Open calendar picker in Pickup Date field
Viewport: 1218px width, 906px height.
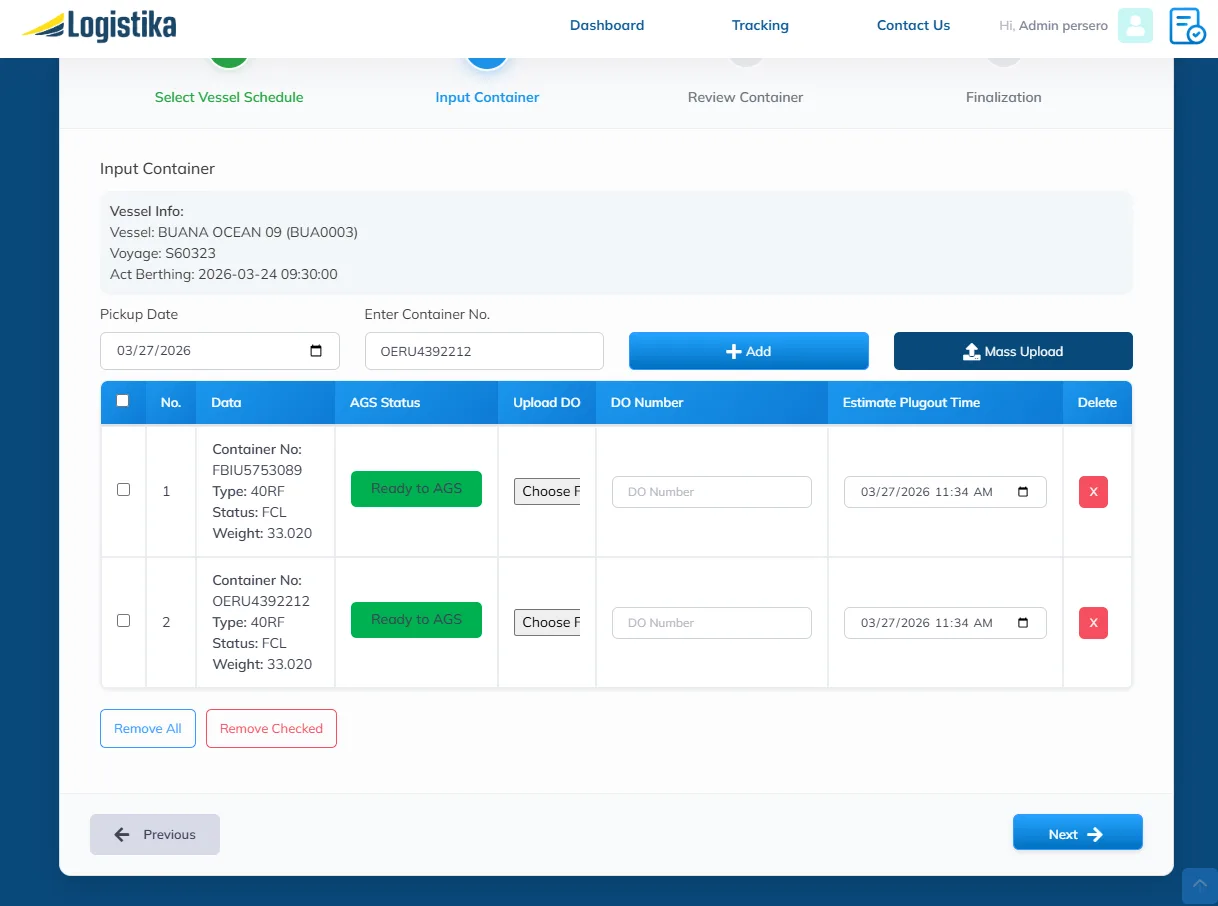[x=316, y=351]
